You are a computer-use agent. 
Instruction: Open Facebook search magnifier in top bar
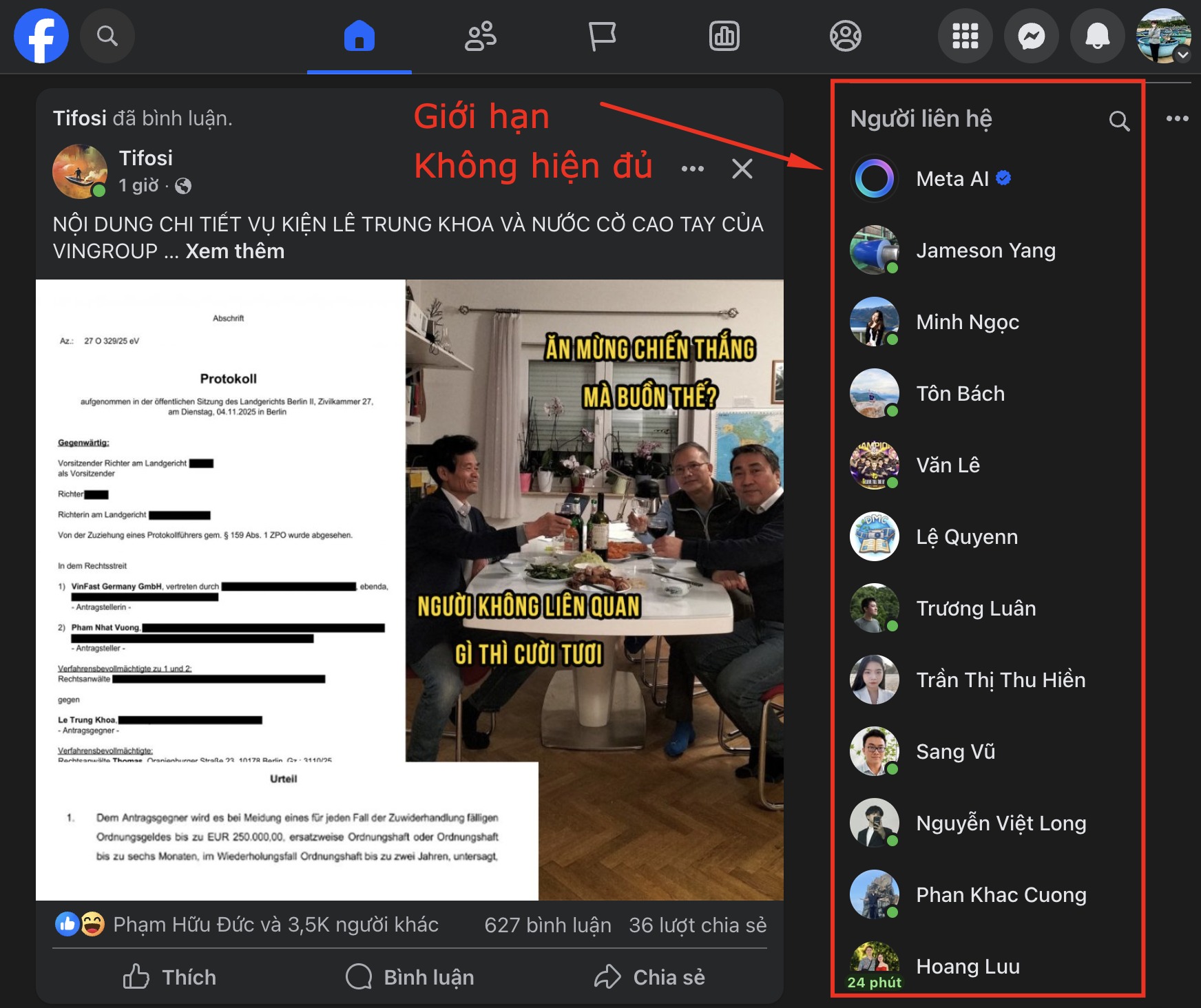(x=107, y=36)
